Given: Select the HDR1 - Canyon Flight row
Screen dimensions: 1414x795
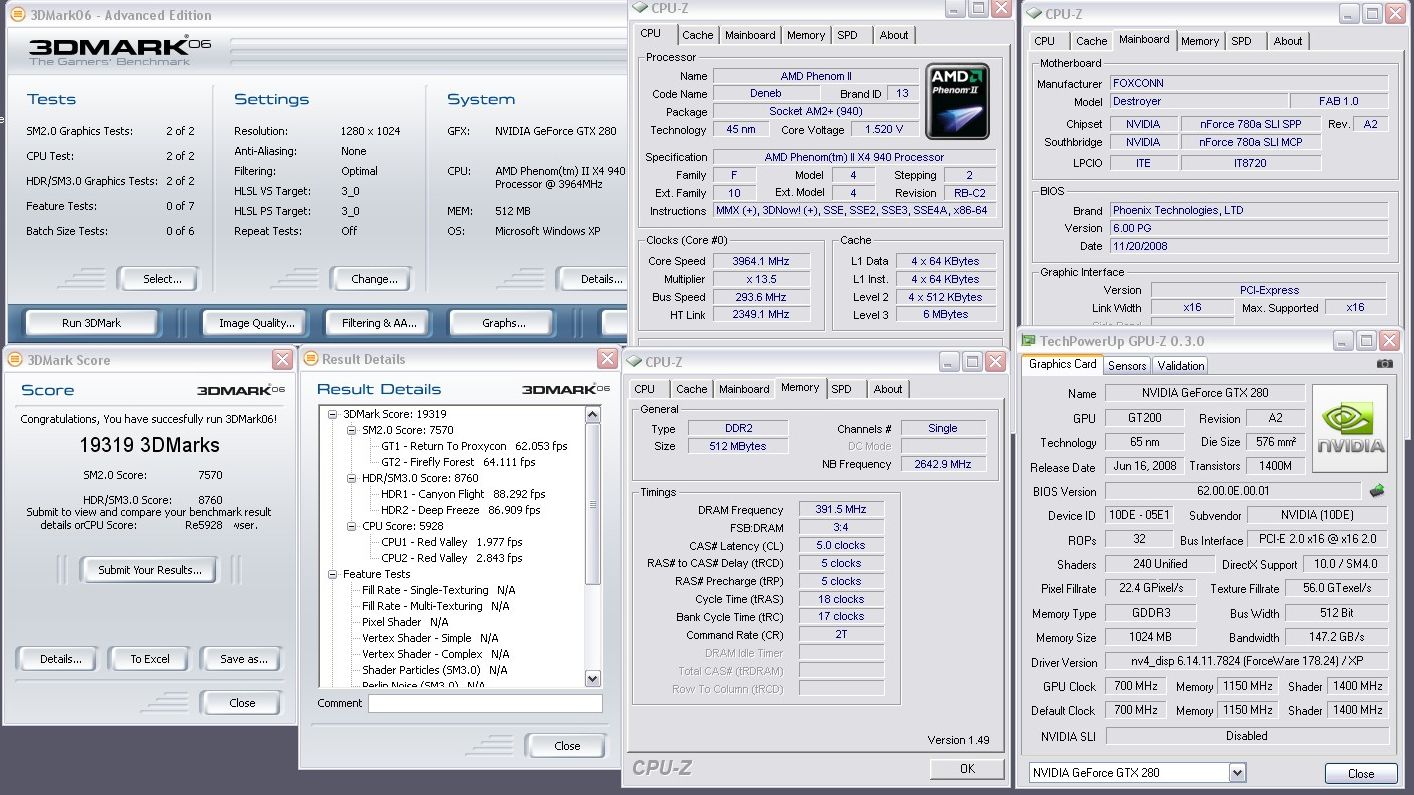Looking at the screenshot, I should [x=463, y=494].
